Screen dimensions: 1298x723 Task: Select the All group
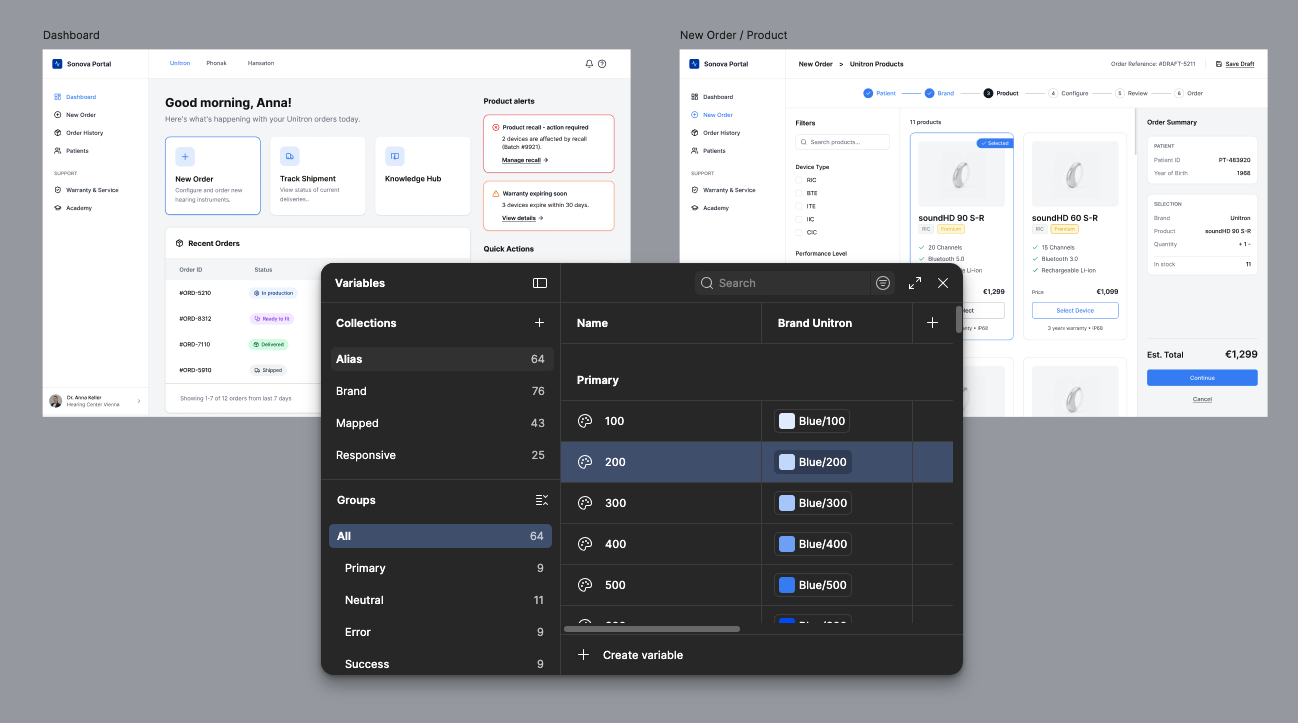[440, 536]
